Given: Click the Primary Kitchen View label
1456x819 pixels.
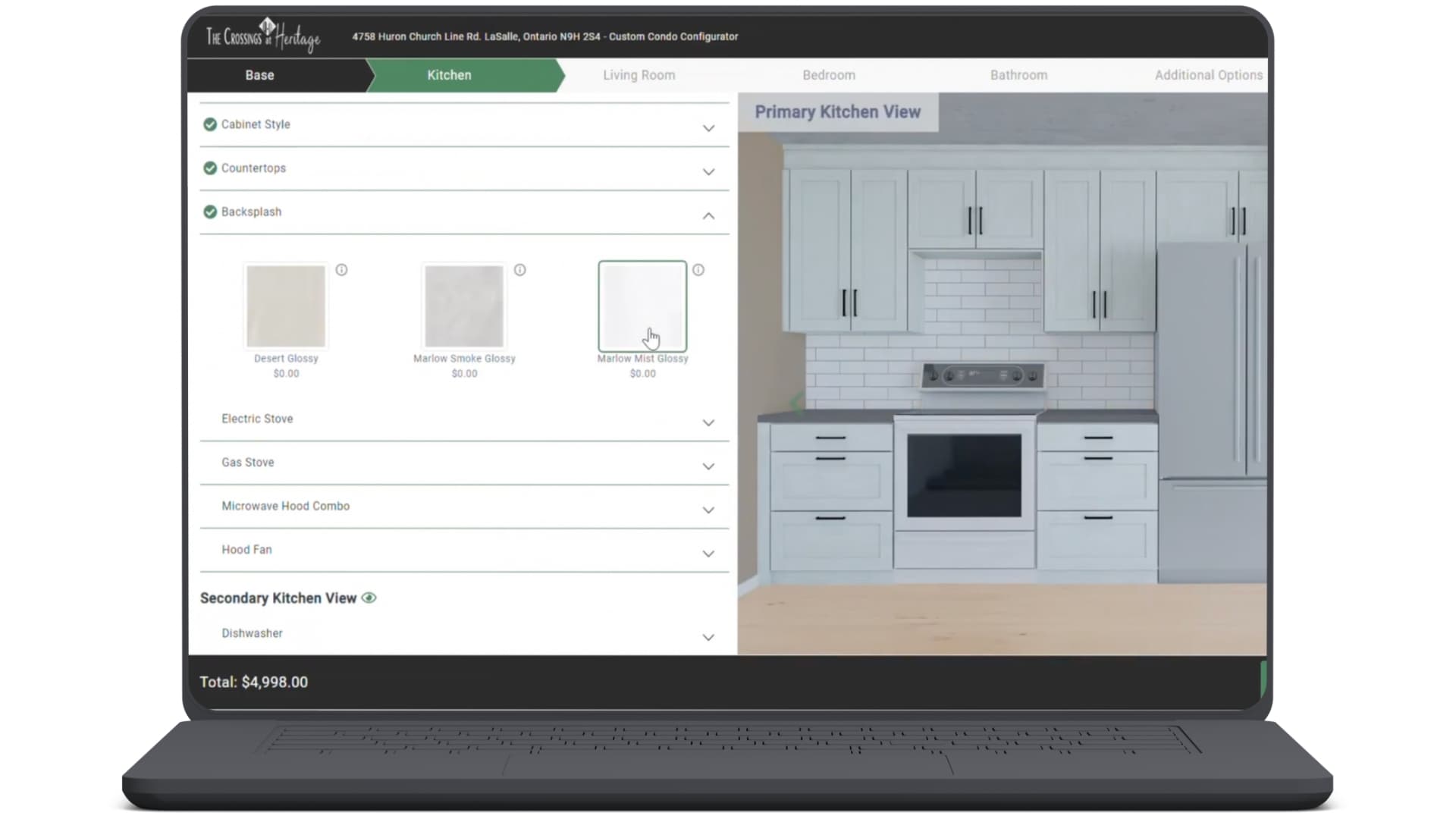Looking at the screenshot, I should pos(837,111).
